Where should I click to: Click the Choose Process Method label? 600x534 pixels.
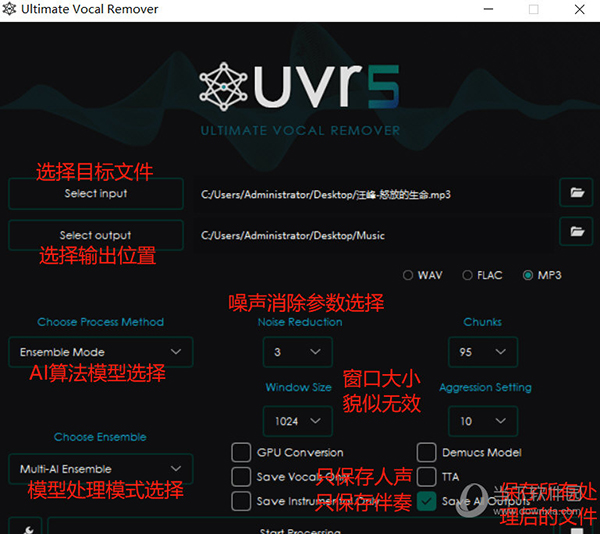[x=101, y=322]
